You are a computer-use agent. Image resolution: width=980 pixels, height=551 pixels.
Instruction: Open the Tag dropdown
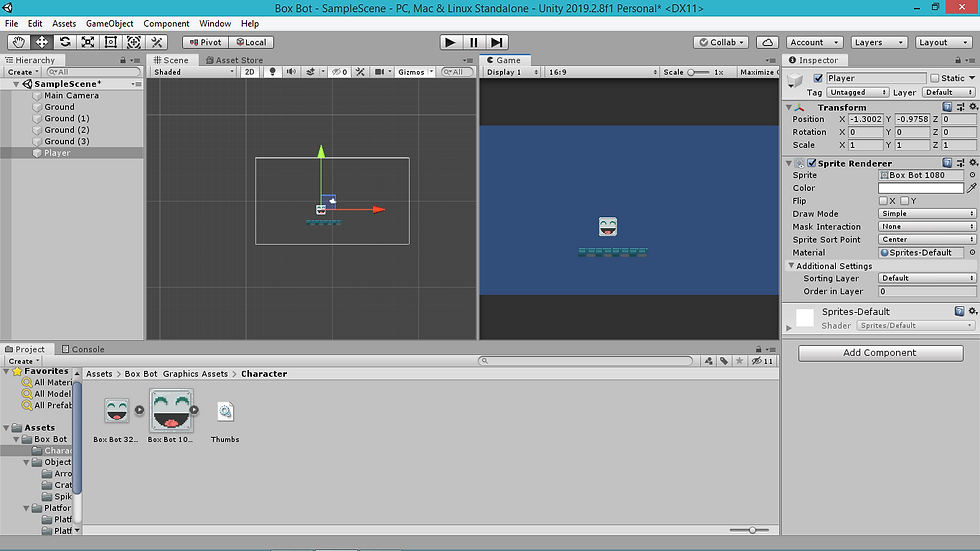858,92
